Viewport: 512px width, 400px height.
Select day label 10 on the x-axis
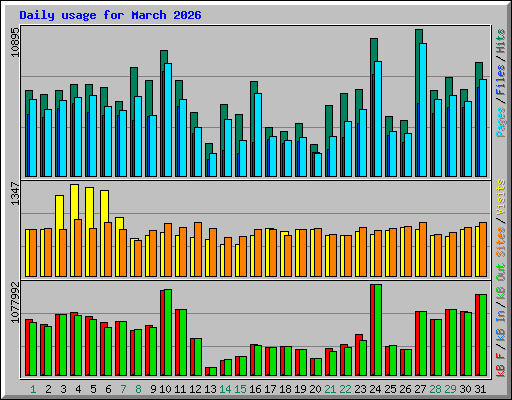165,389
